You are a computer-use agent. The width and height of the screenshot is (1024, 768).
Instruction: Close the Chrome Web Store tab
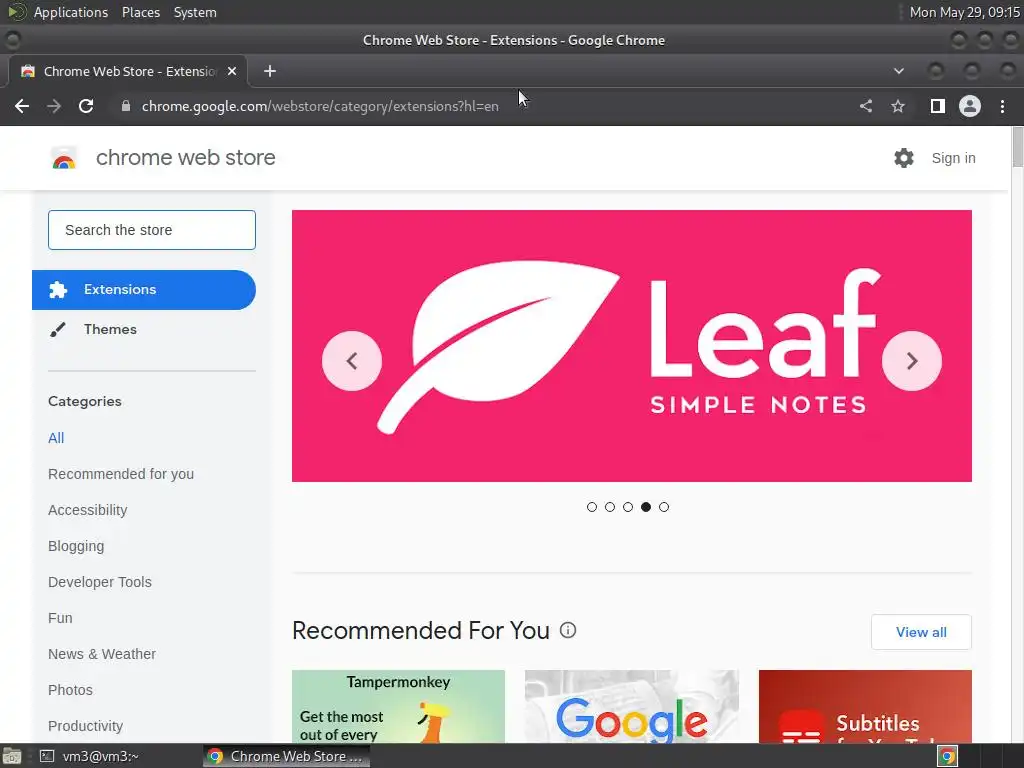click(x=232, y=71)
